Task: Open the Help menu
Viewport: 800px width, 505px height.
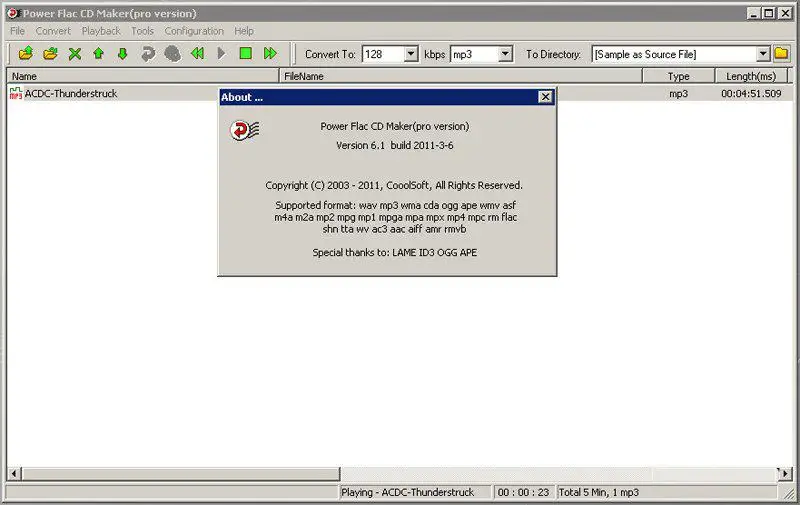Action: 244,31
